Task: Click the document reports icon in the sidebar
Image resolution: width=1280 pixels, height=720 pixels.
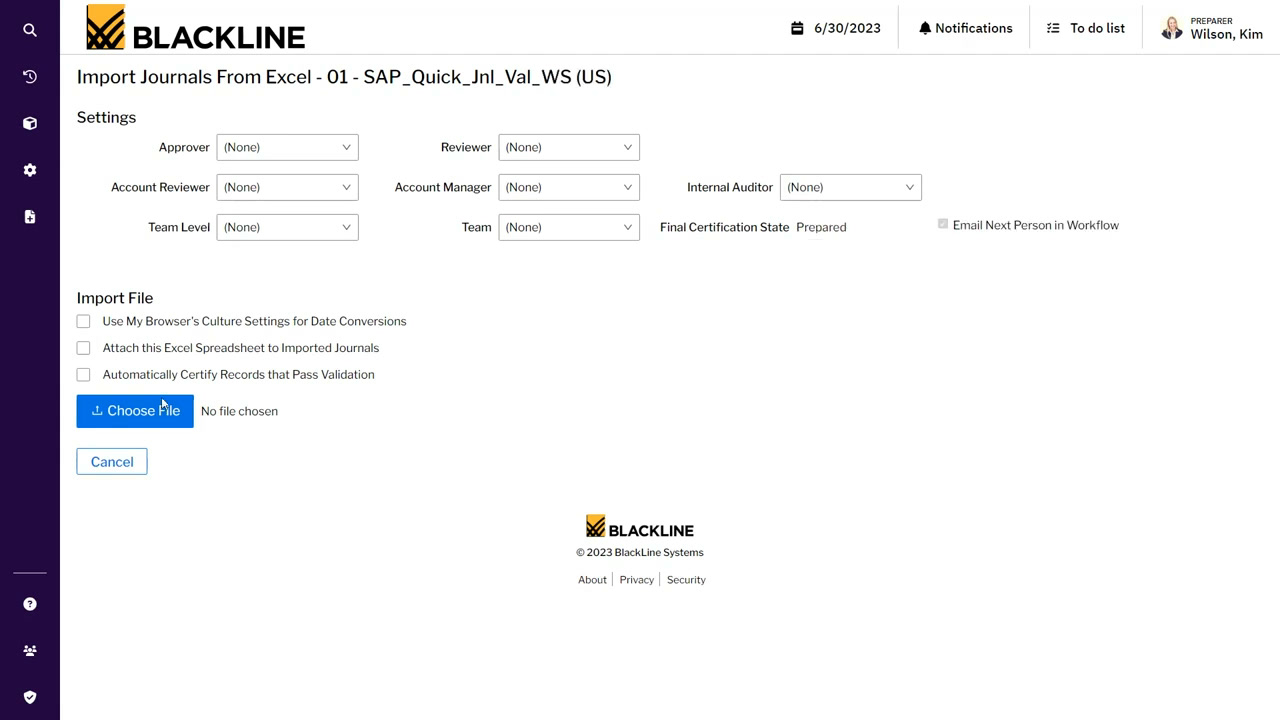Action: (x=30, y=217)
